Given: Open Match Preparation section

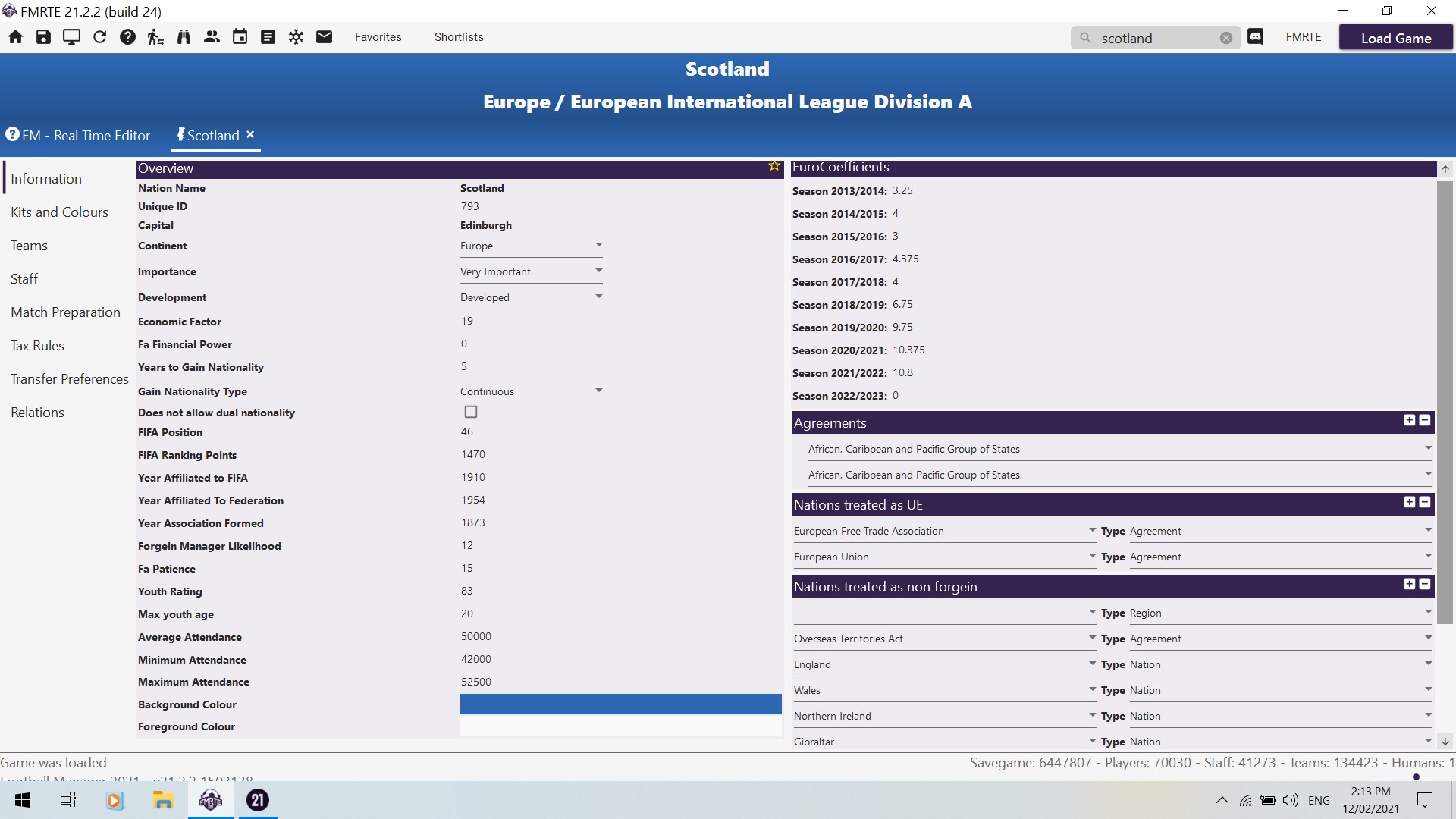Looking at the screenshot, I should pos(65,312).
